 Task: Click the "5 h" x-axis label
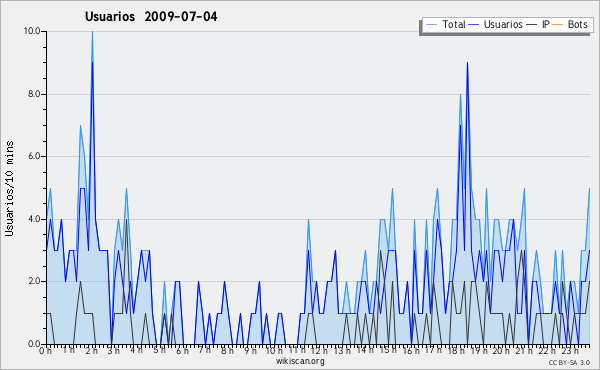tap(159, 350)
